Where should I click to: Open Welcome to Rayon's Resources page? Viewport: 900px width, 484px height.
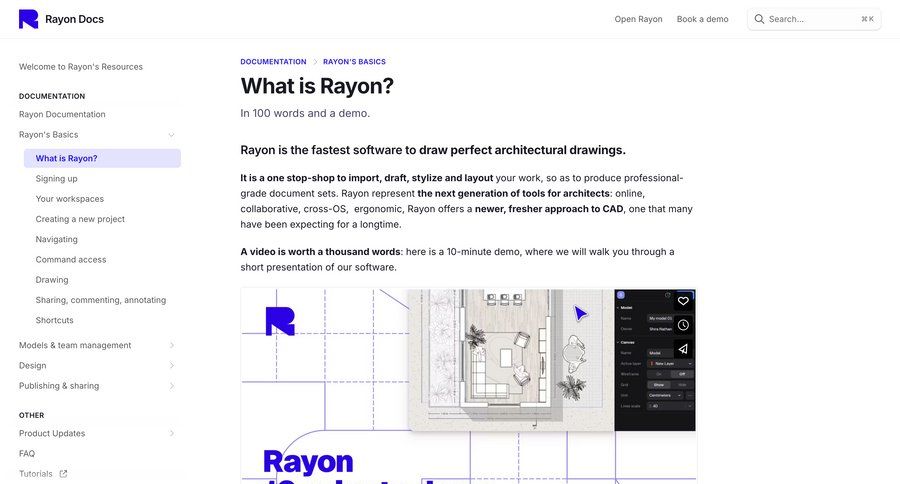coord(81,67)
